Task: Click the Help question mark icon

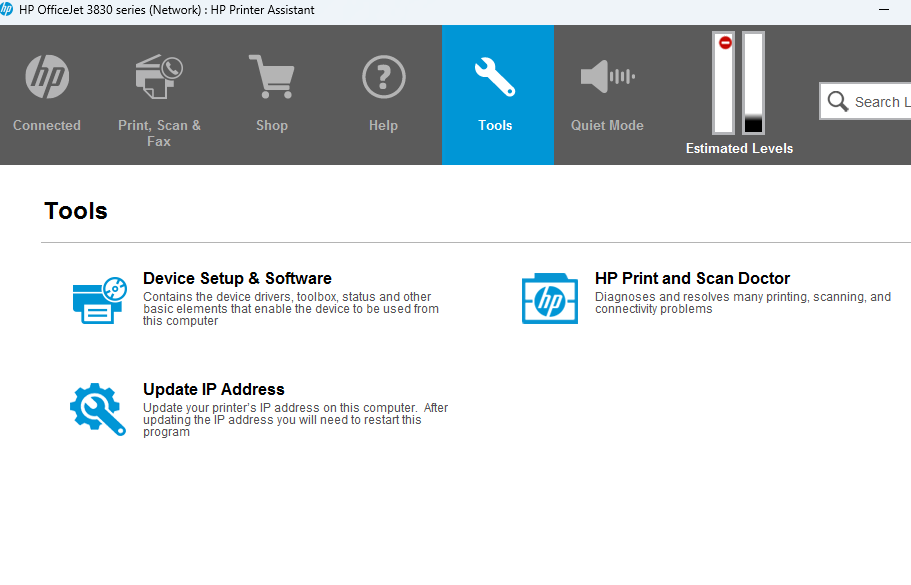Action: 383,76
